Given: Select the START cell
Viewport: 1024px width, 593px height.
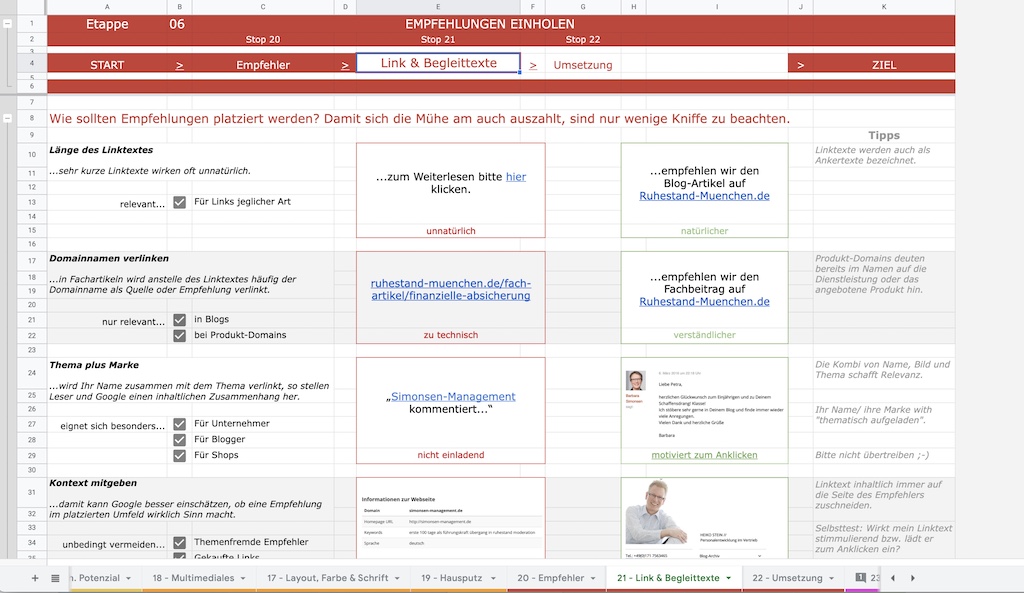Looking at the screenshot, I should [107, 65].
